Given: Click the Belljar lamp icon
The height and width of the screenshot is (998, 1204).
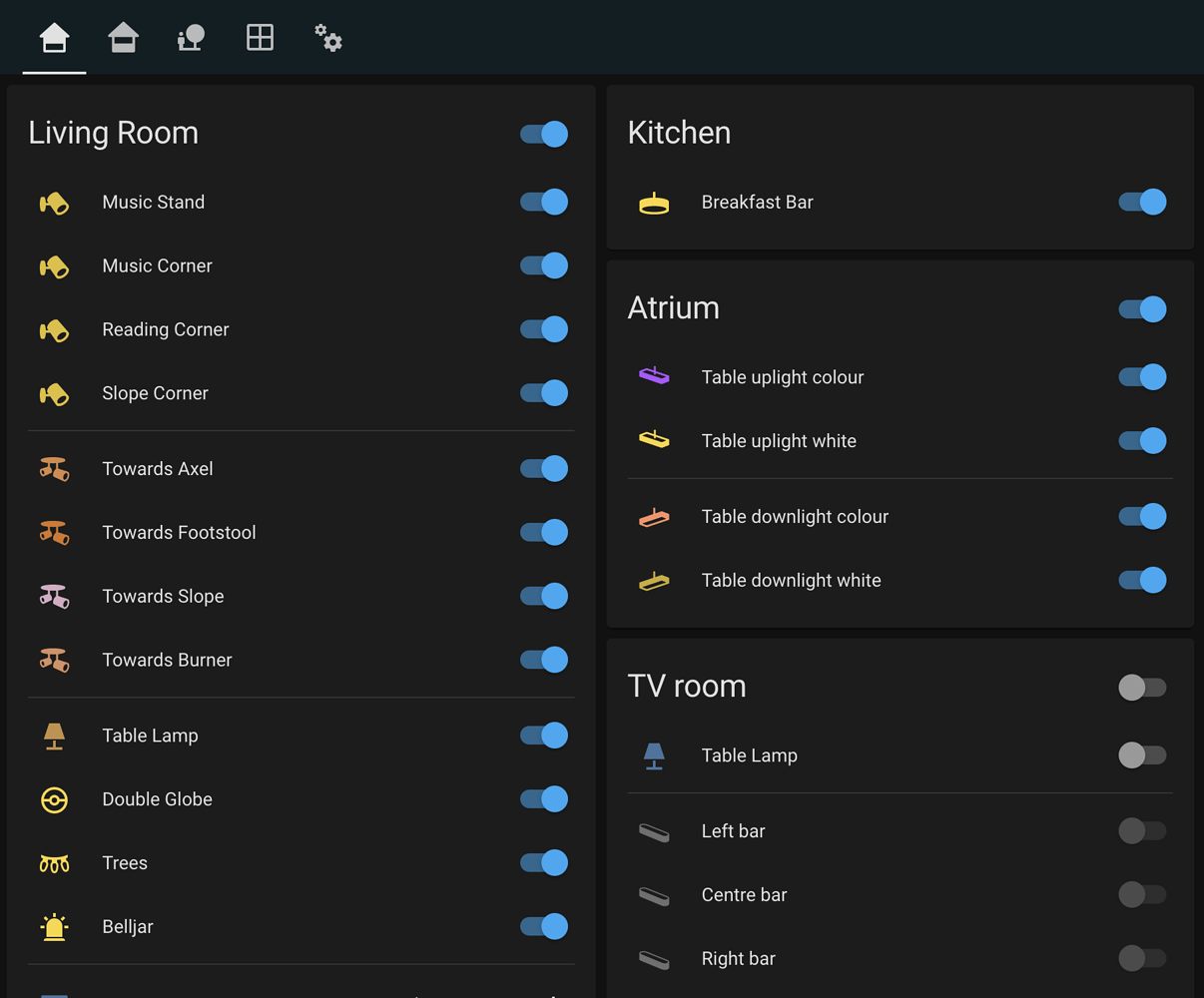Looking at the screenshot, I should tap(54, 926).
